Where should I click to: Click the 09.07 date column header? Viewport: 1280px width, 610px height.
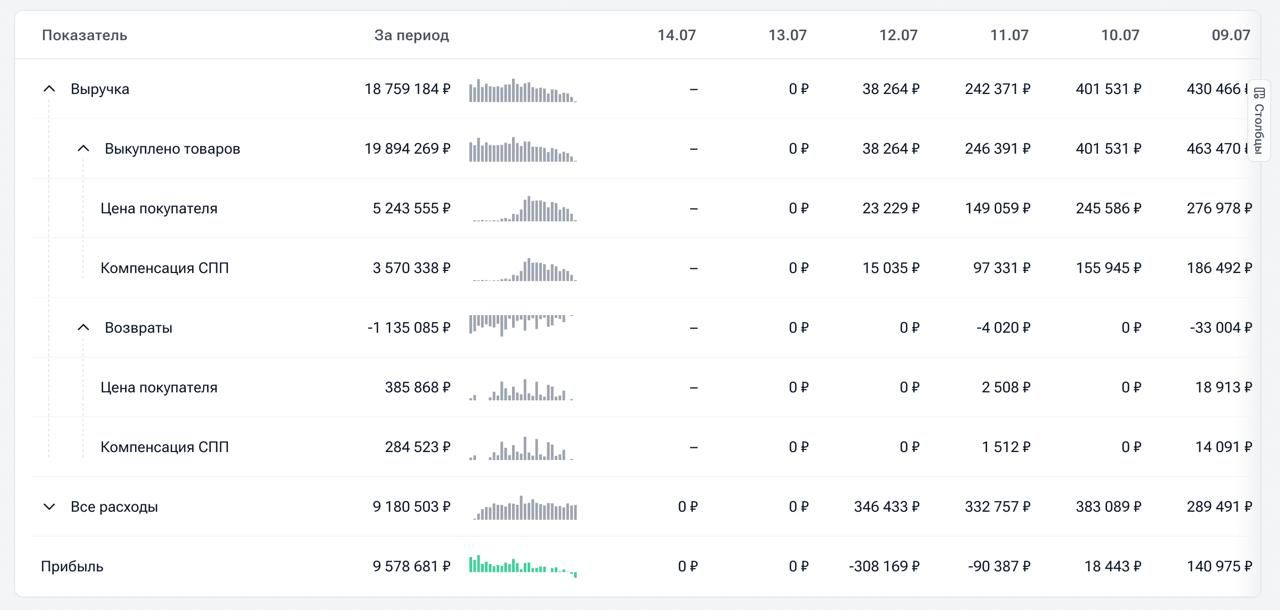pyautogui.click(x=1231, y=35)
